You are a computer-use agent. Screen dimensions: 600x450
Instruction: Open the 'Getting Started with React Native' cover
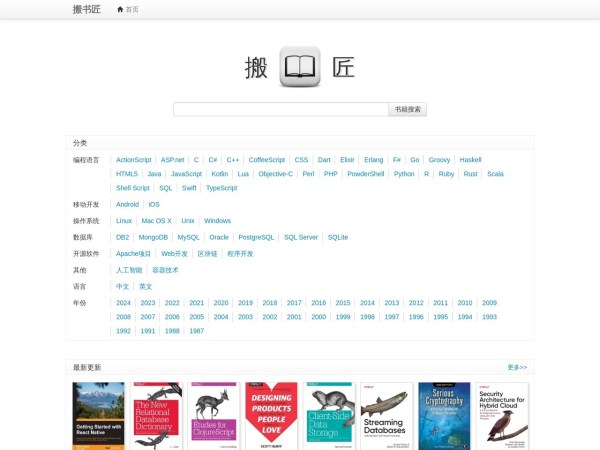pos(98,416)
